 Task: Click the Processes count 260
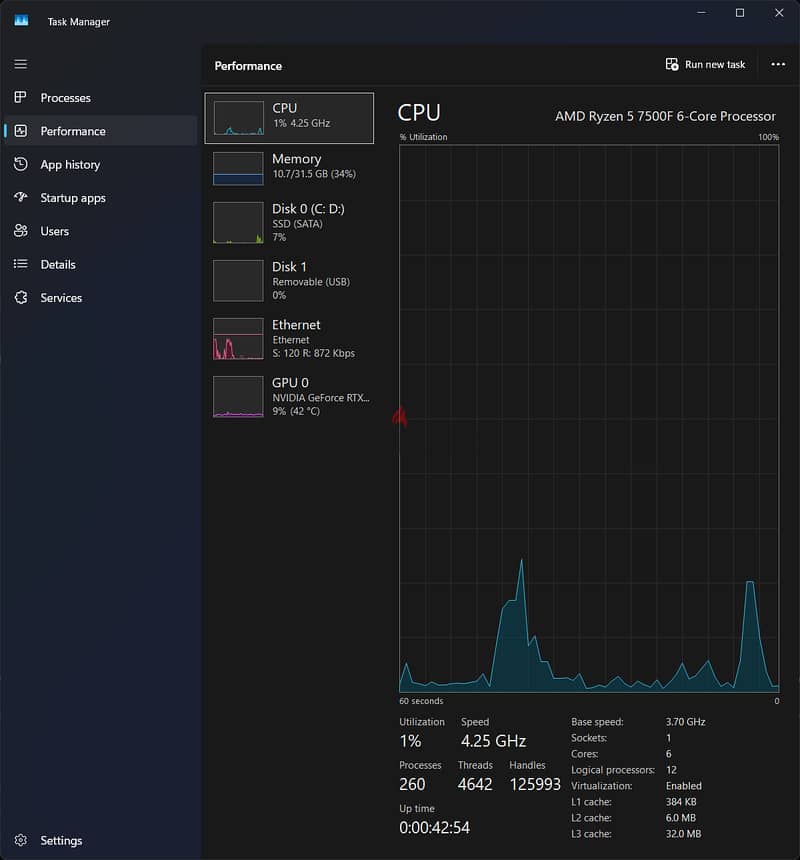tap(412, 784)
